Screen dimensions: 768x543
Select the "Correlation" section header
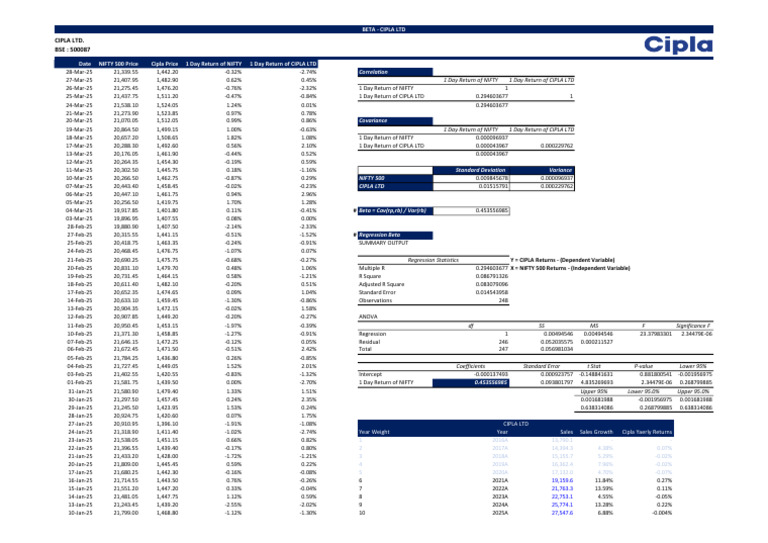[x=395, y=72]
